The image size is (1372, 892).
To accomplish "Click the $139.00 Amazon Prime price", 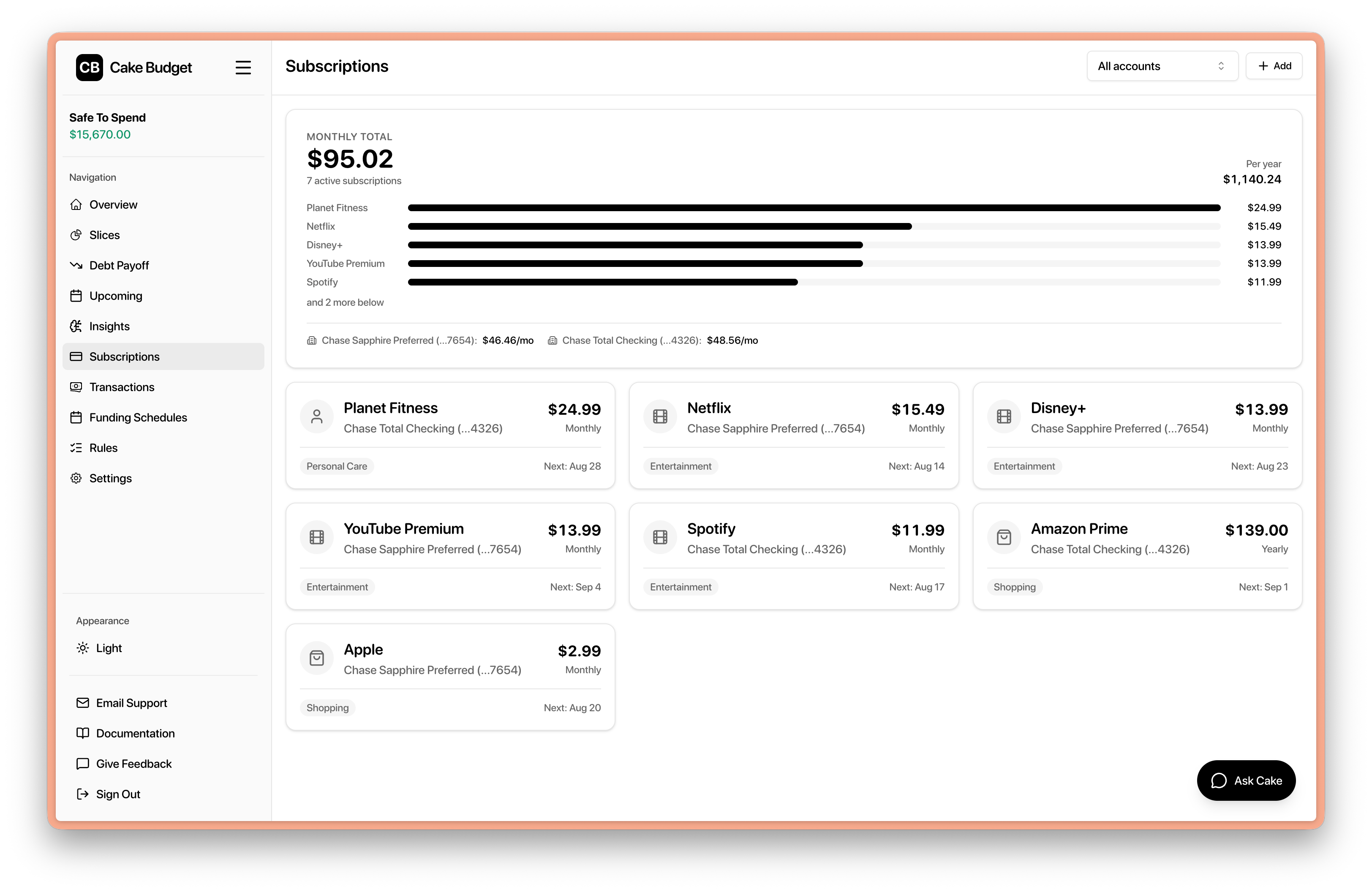I will 1256,530.
